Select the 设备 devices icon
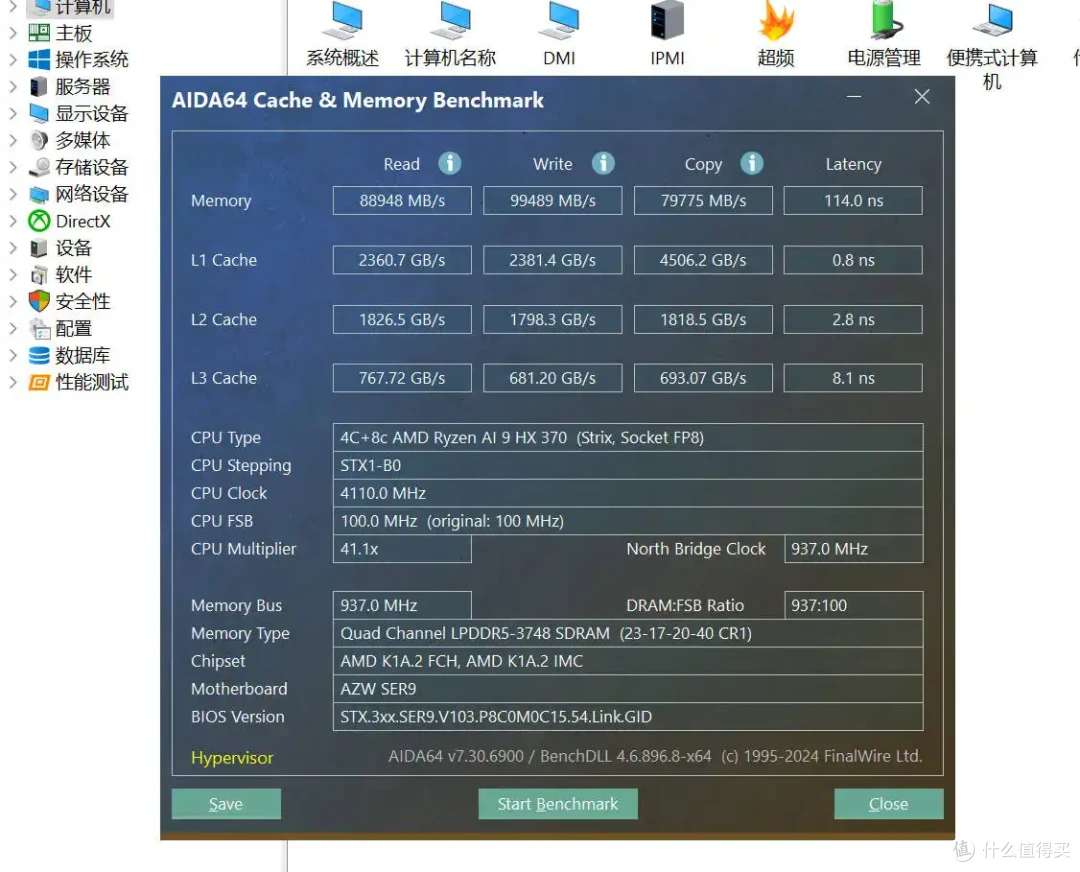Image resolution: width=1080 pixels, height=872 pixels. 39,248
